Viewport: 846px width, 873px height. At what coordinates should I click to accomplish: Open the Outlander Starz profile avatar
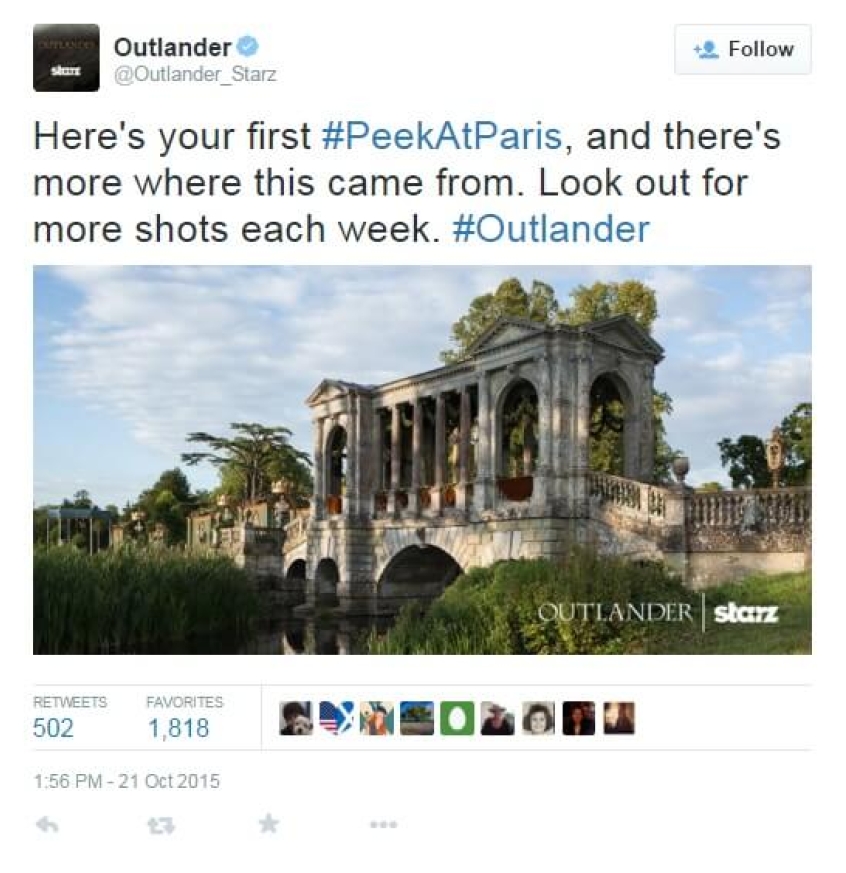tap(66, 57)
